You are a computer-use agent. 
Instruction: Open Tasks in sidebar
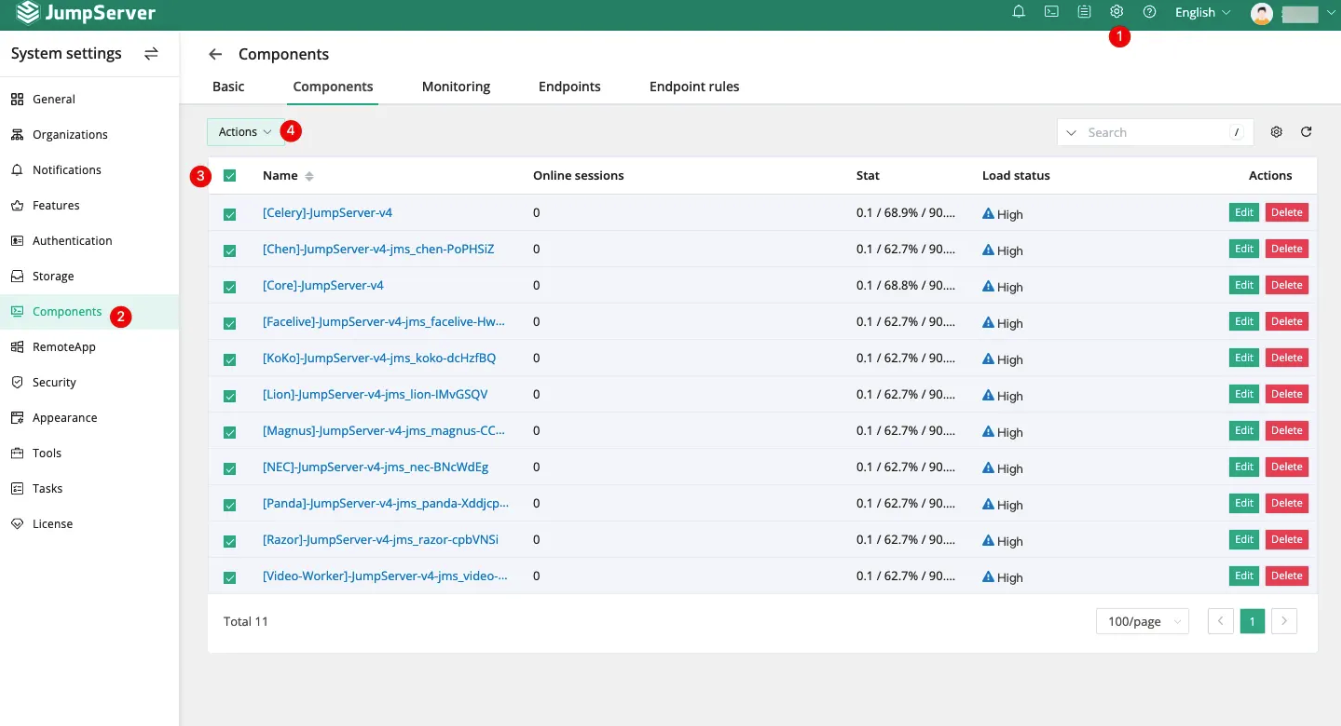tap(89, 488)
